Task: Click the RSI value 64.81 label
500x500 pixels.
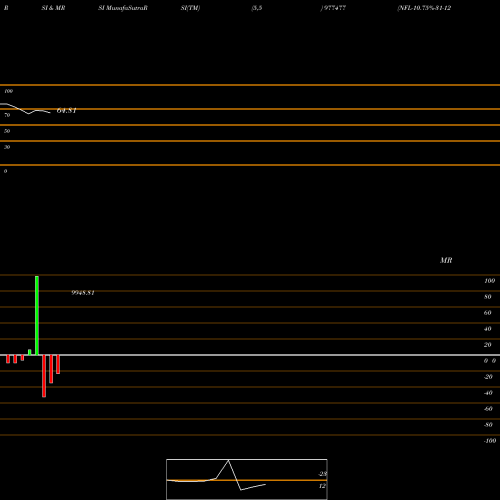Action: [67, 110]
